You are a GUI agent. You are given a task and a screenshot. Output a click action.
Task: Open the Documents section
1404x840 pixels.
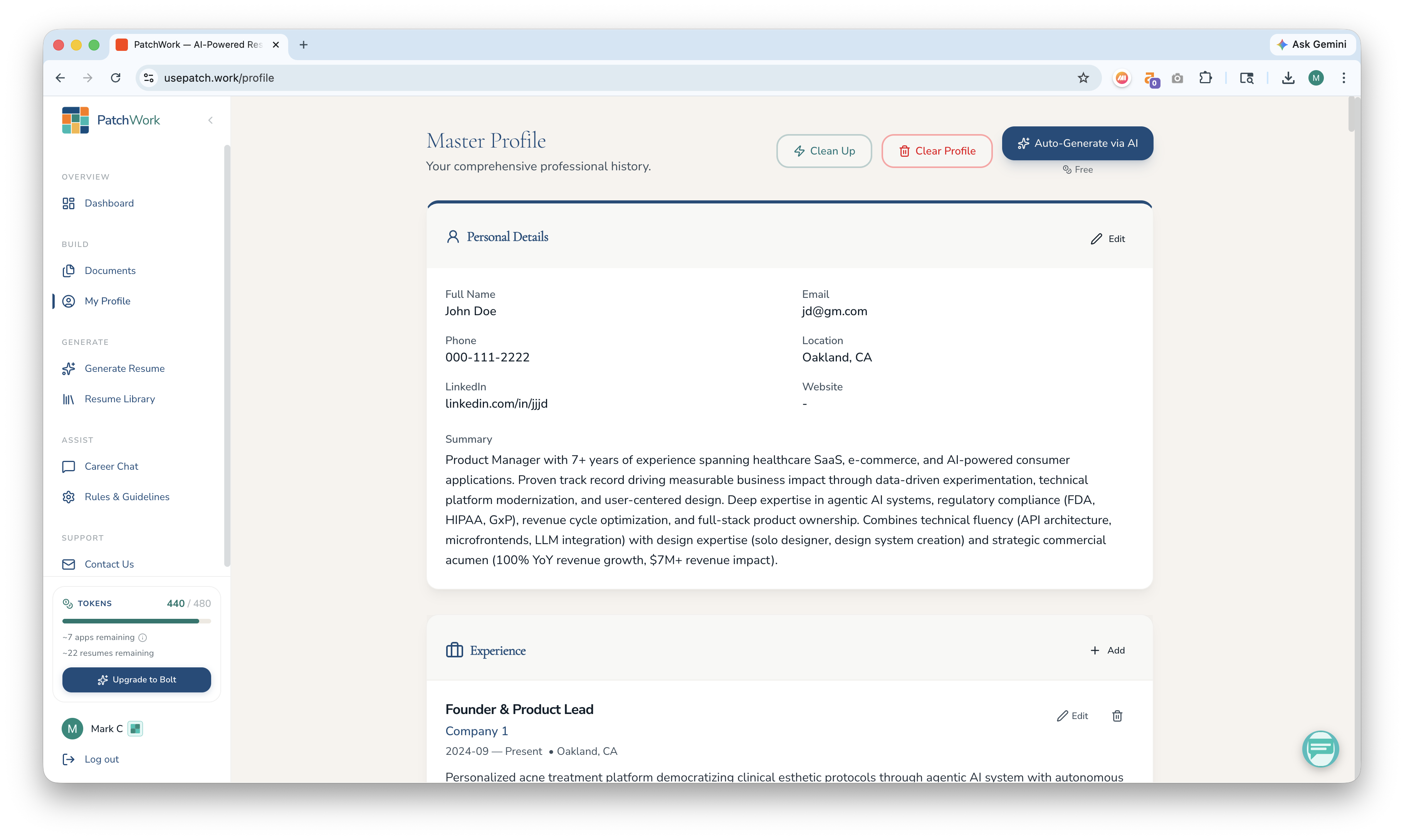[110, 270]
